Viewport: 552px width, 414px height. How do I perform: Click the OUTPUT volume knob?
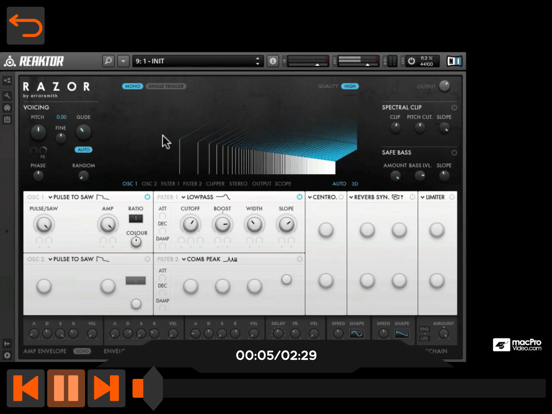point(444,86)
